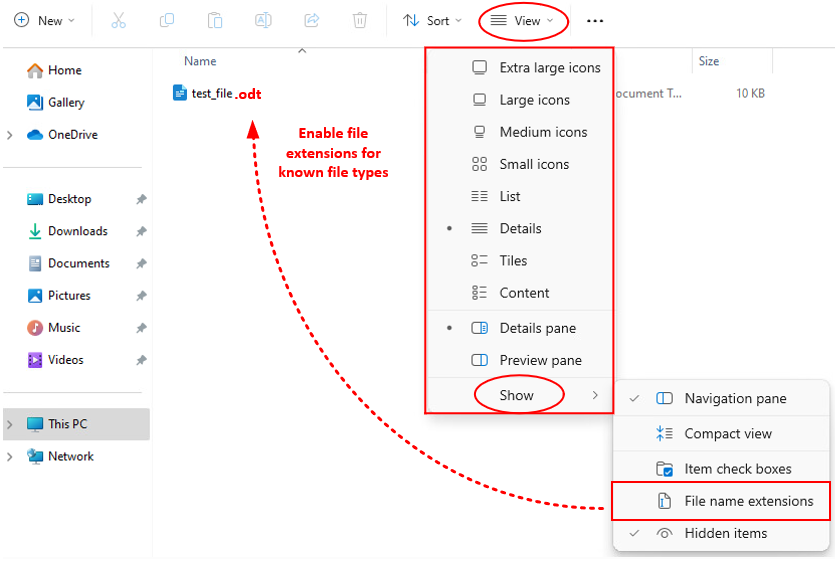The image size is (836, 567).
Task: Toggle Navigation pane visibility
Action: pyautogui.click(x=721, y=398)
